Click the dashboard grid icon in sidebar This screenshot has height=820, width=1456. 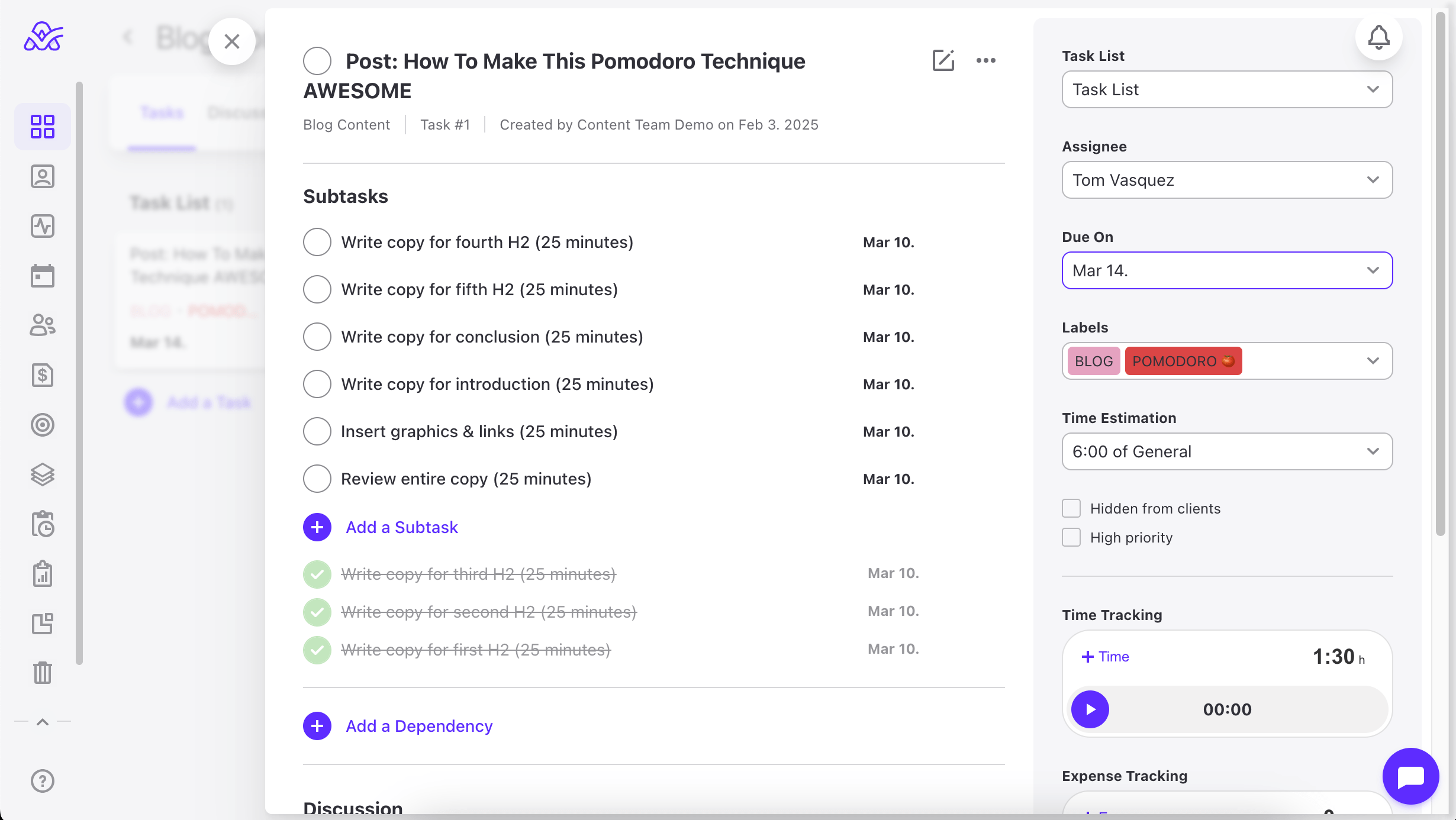(42, 126)
